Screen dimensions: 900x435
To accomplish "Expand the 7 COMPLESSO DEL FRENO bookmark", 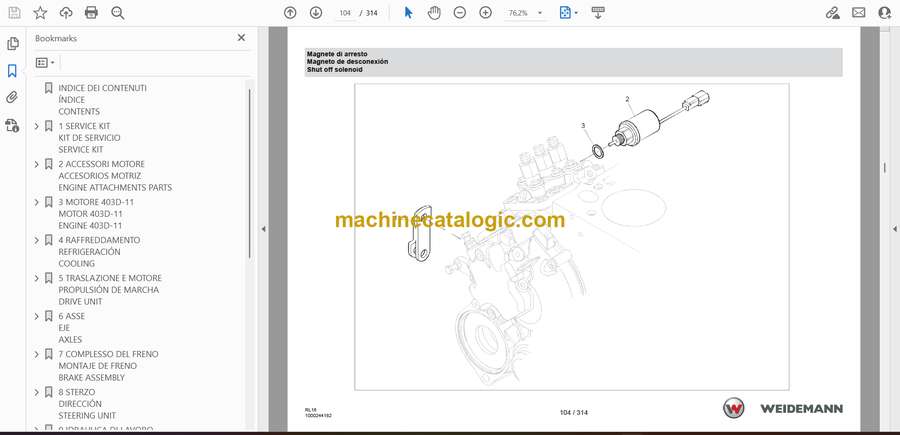I will point(37,354).
